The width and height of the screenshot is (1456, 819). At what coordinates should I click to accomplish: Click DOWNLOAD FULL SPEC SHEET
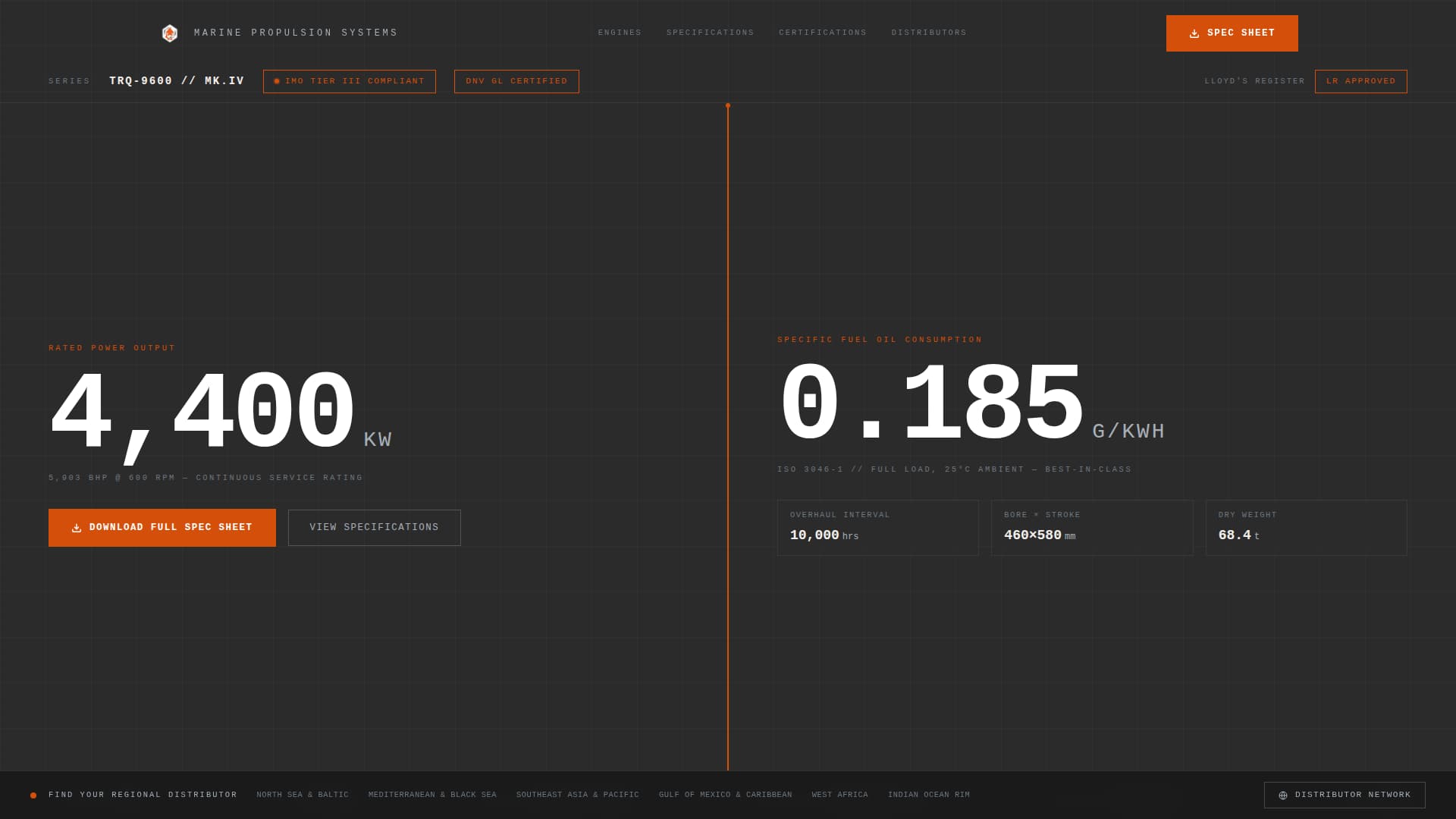click(162, 527)
